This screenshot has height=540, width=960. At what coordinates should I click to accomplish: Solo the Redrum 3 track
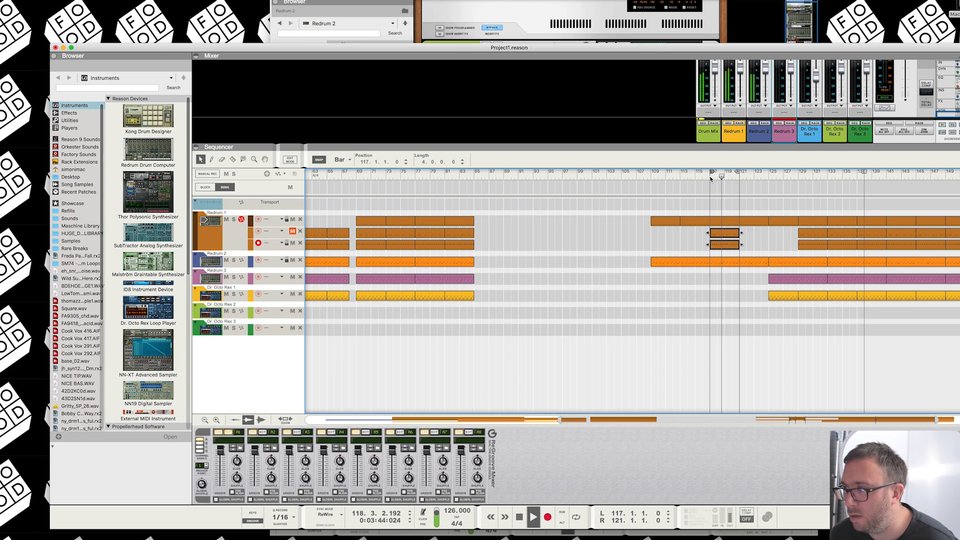click(x=233, y=277)
